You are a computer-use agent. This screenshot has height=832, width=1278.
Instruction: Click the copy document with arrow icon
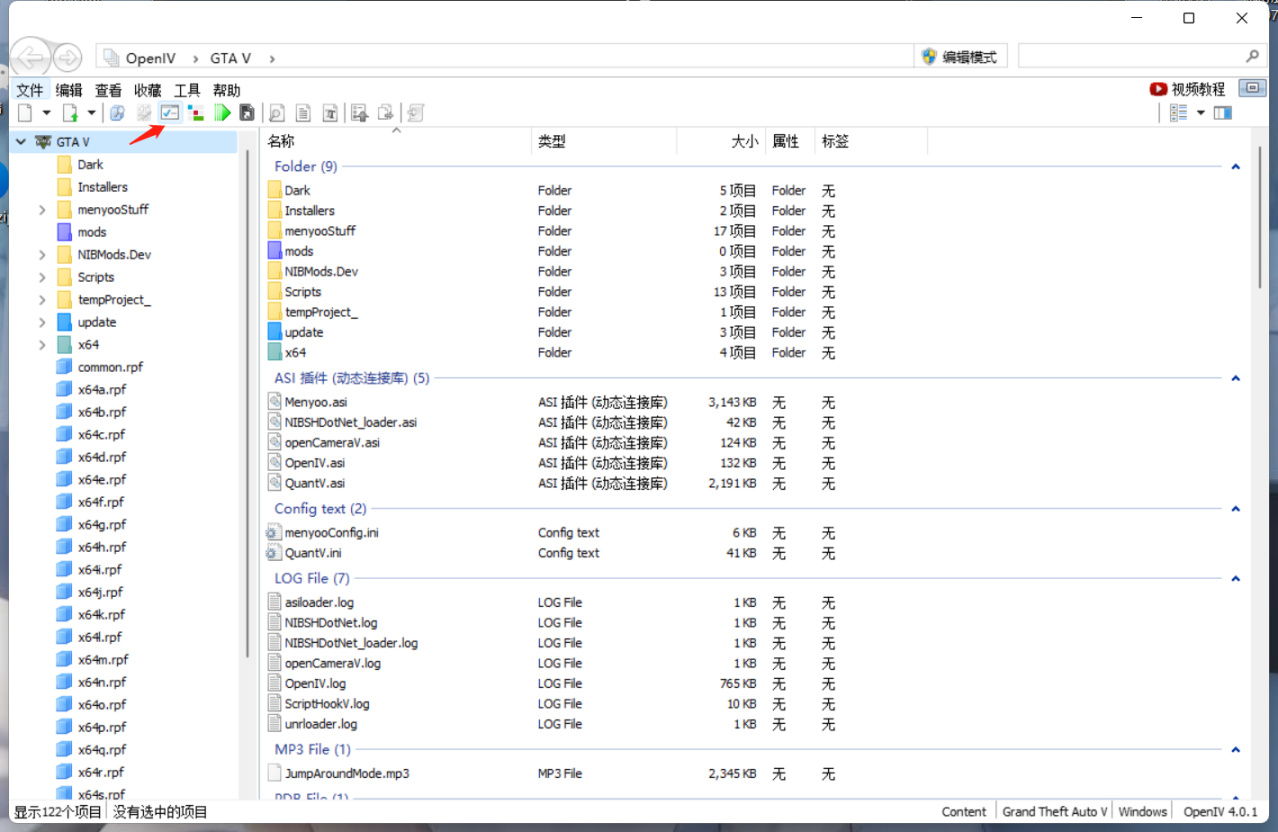click(386, 113)
